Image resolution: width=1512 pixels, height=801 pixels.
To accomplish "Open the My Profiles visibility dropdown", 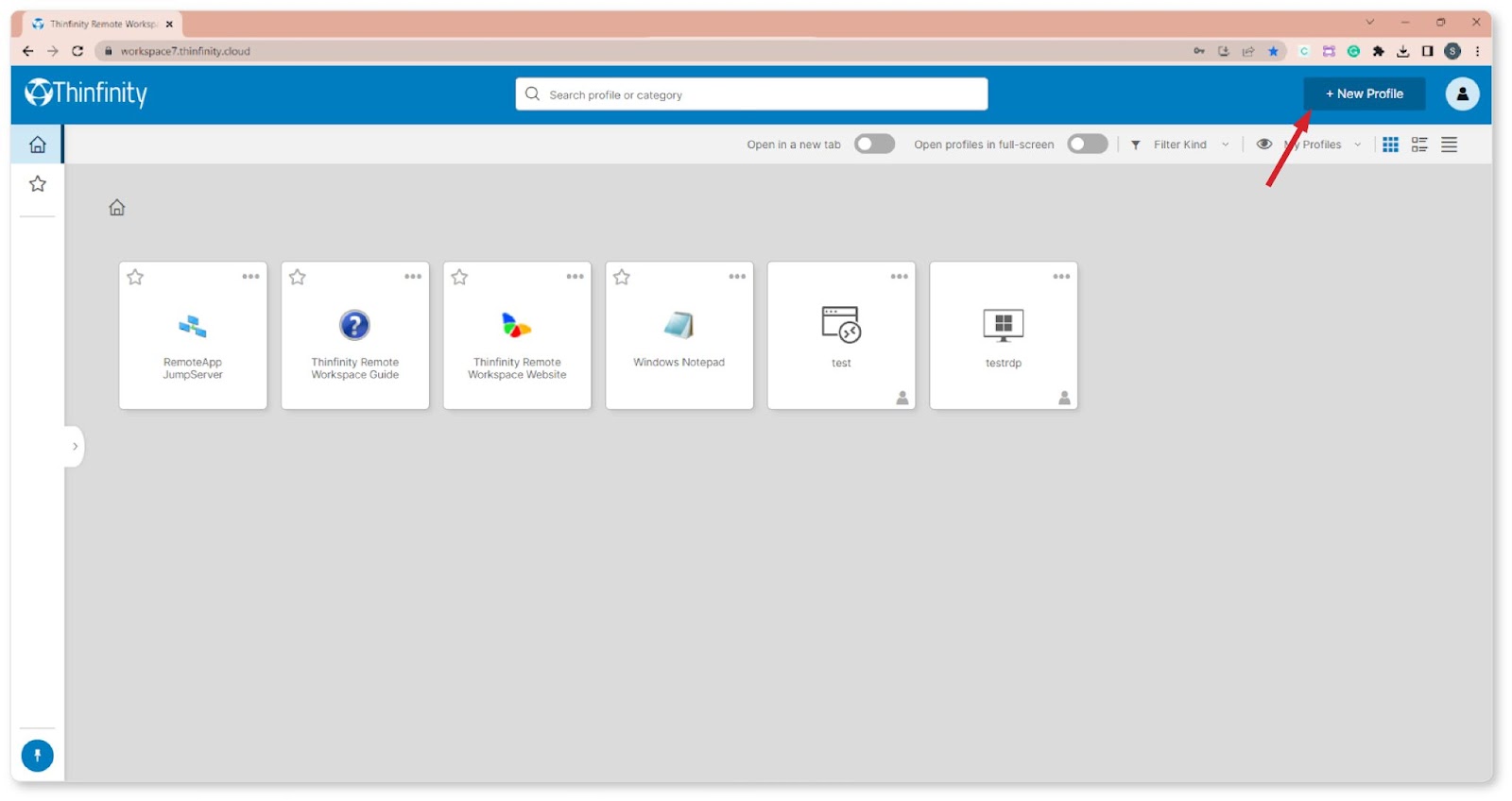I will pos(1309,145).
